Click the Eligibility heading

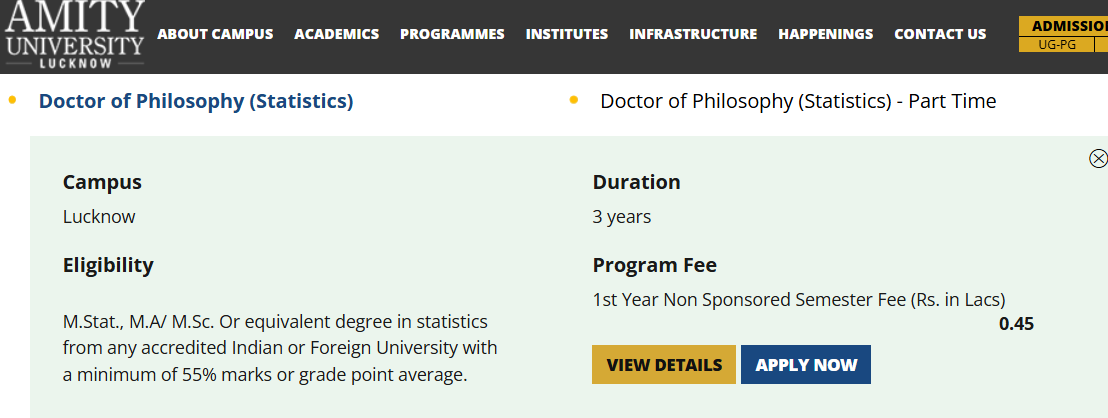pyautogui.click(x=108, y=265)
